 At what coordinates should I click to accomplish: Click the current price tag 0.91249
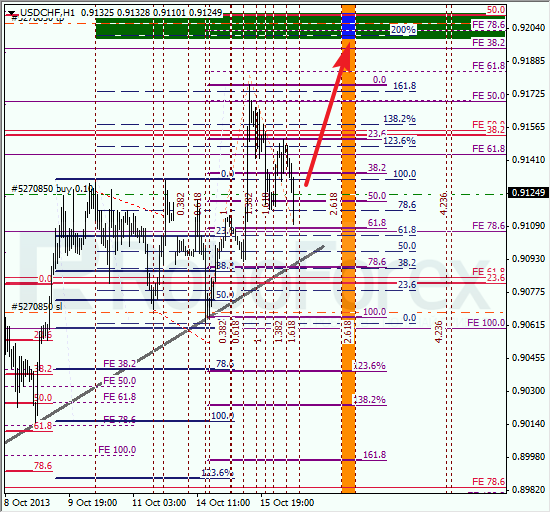coord(528,193)
